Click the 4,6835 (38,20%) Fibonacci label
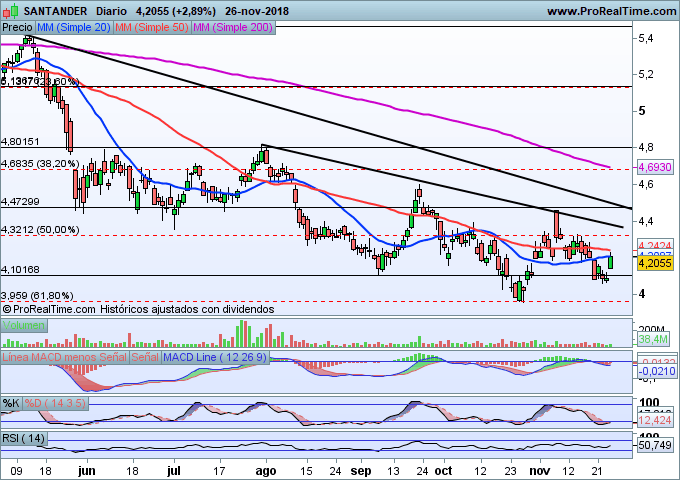The image size is (680, 480). coord(40,163)
